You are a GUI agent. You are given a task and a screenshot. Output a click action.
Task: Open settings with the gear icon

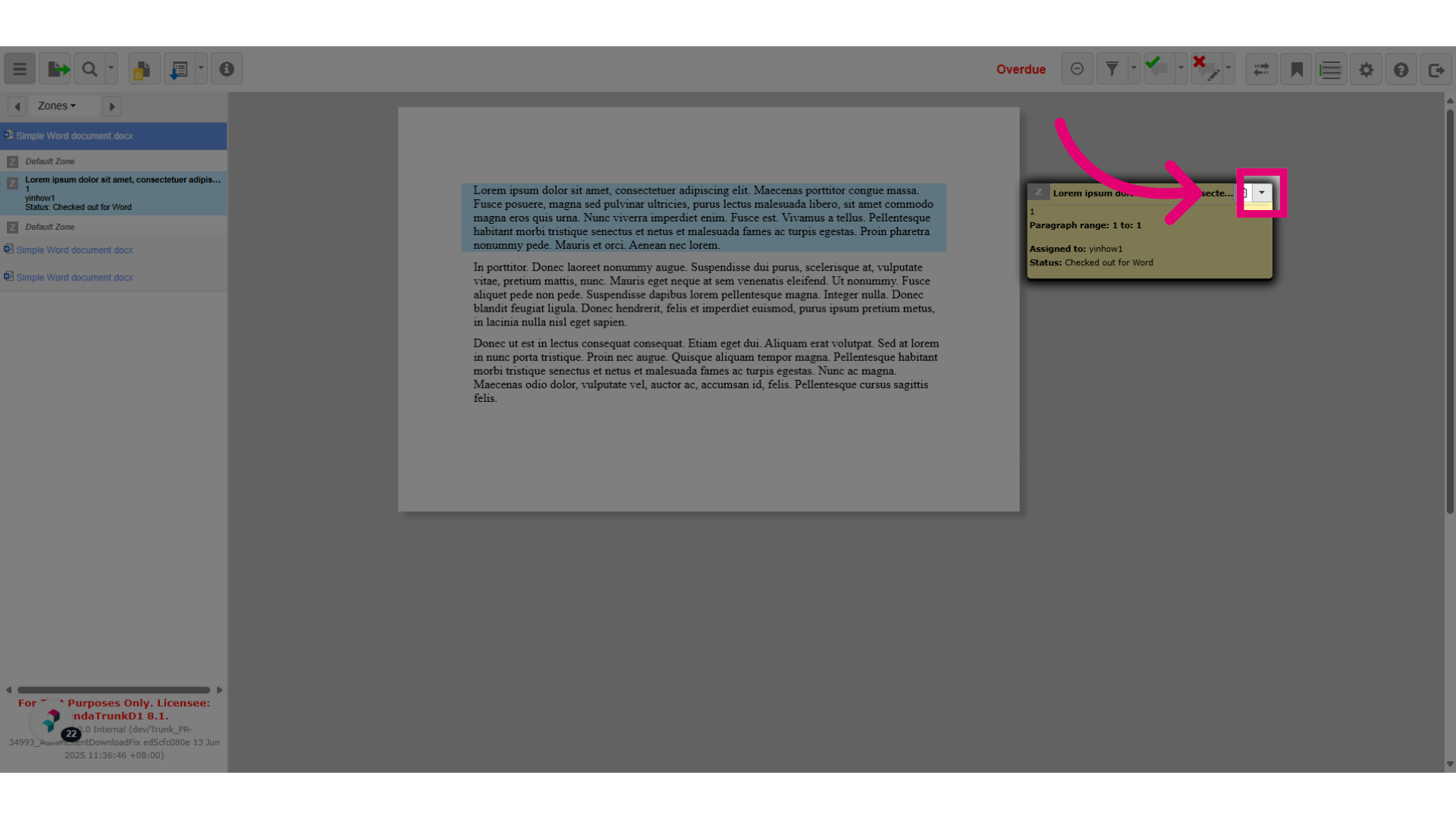pyautogui.click(x=1367, y=69)
